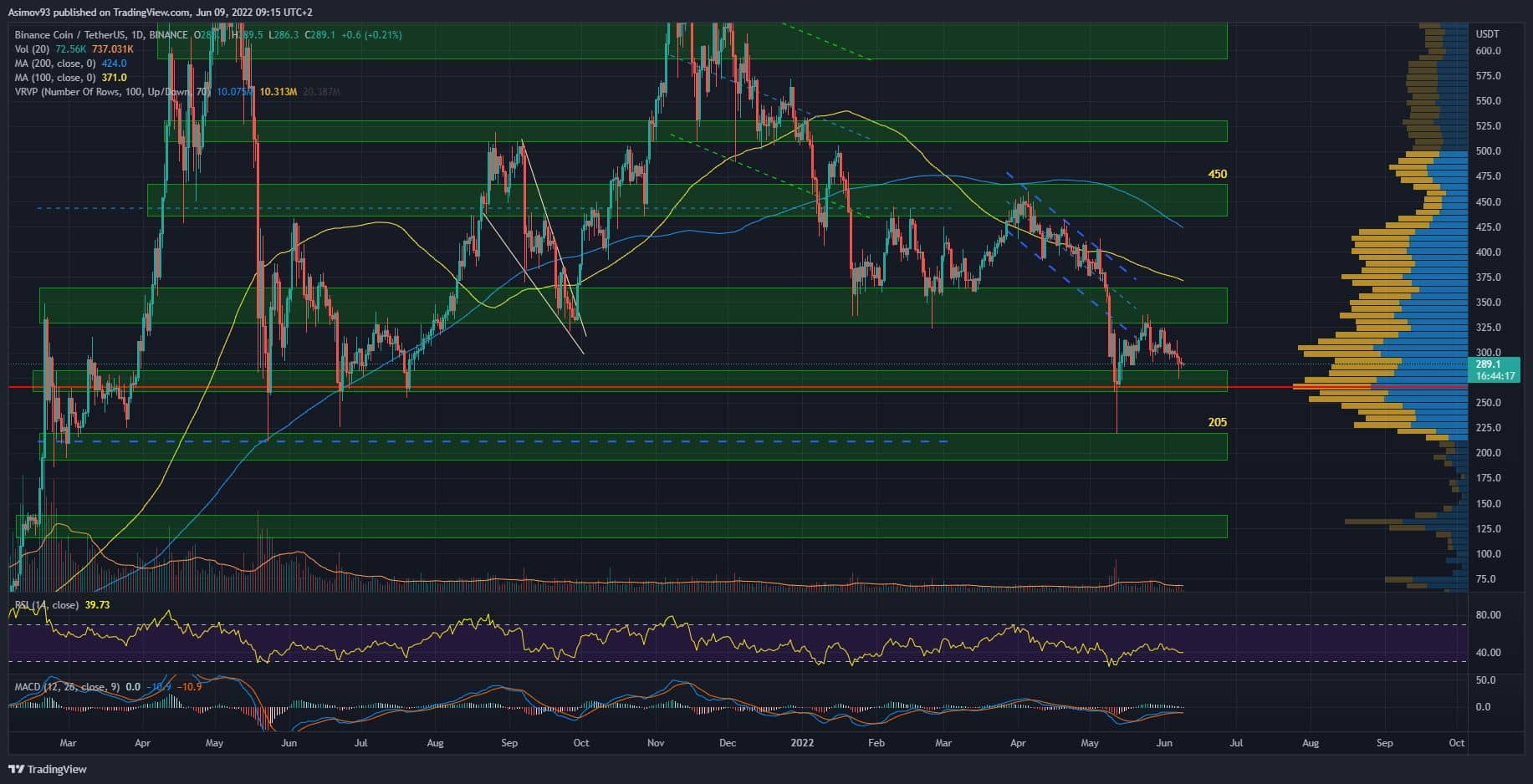
Task: Click the 350.0 price axis label
Action: coord(1488,303)
